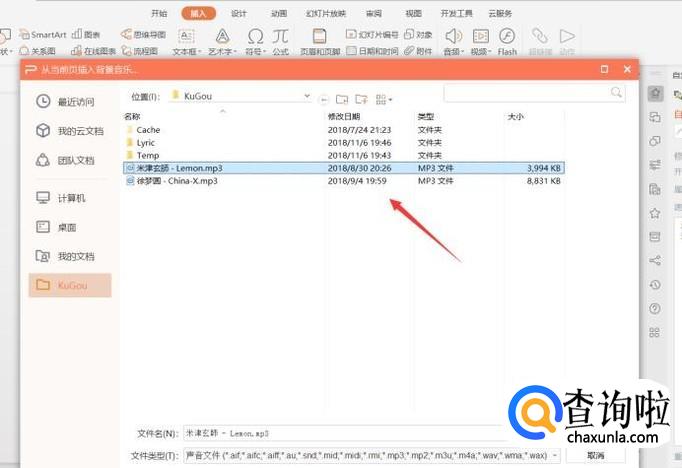This screenshot has height=468, width=682.
Task: Insert a 公式 equation
Action: 281,42
